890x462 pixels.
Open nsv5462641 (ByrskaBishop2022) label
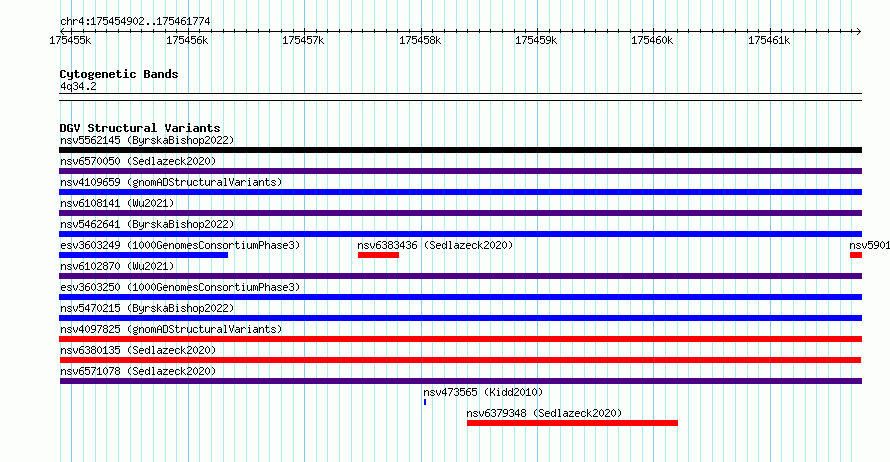point(147,224)
